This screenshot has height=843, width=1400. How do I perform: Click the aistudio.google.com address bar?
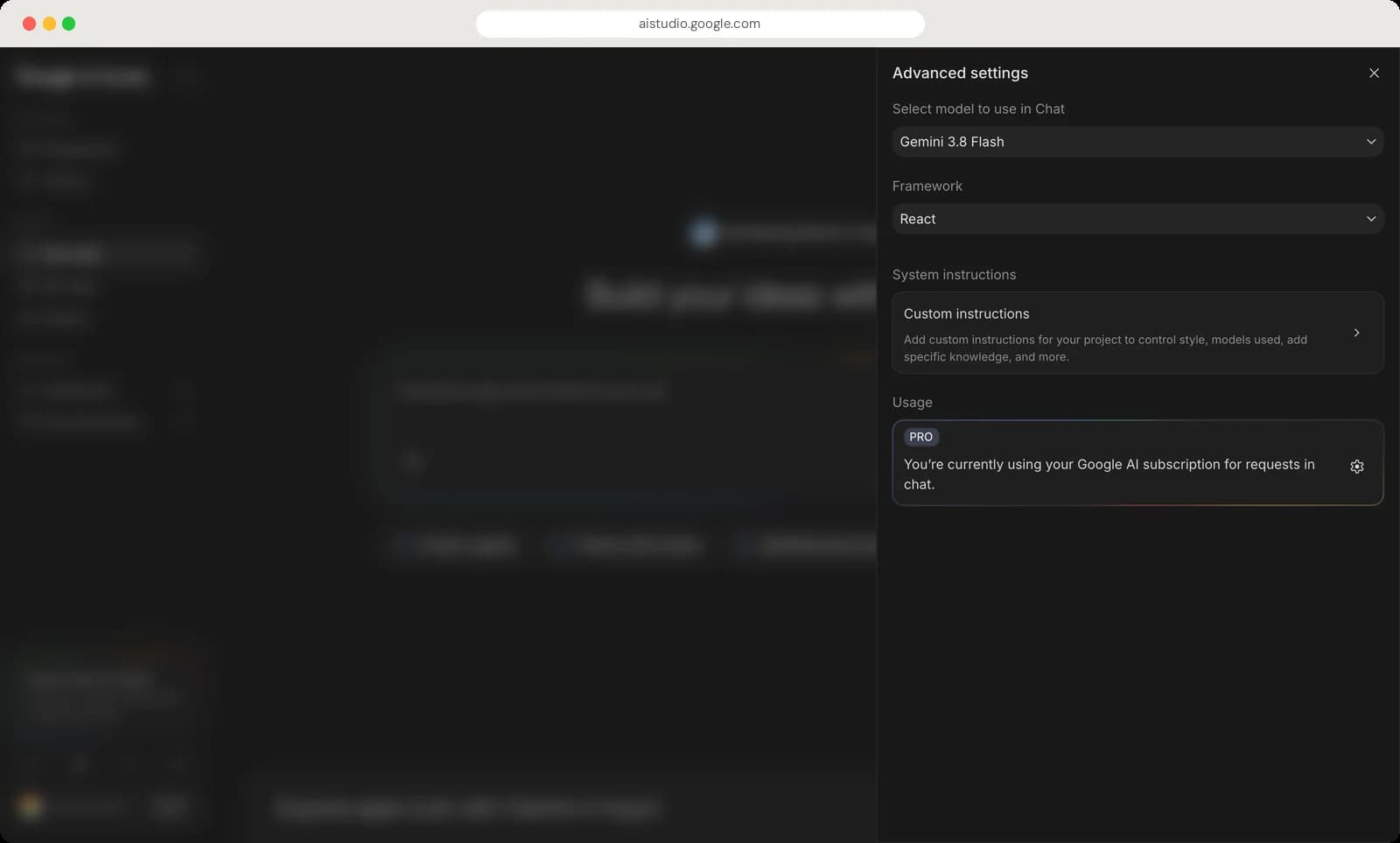pyautogui.click(x=700, y=24)
